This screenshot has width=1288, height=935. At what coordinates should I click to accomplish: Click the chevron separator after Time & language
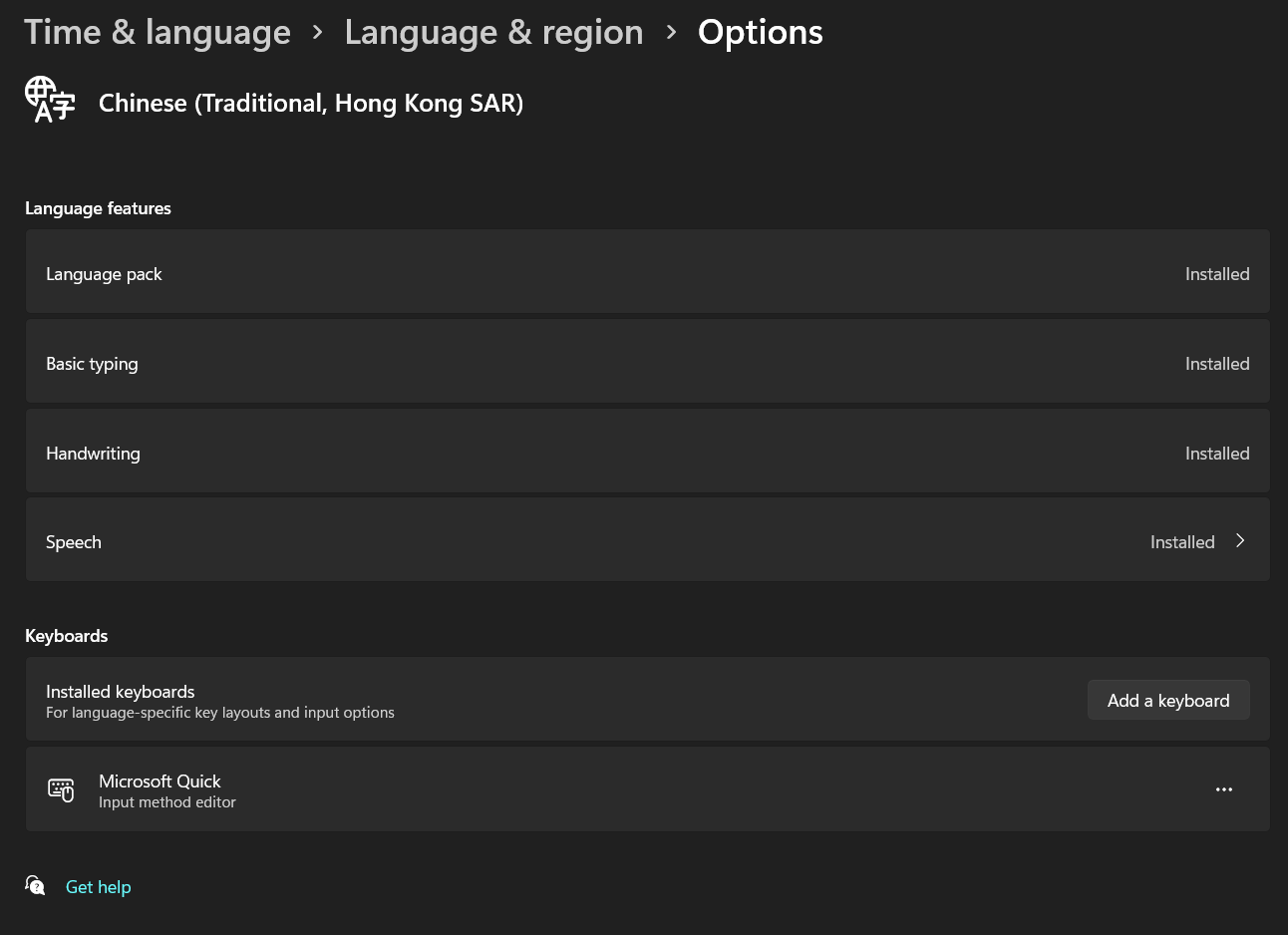(317, 31)
